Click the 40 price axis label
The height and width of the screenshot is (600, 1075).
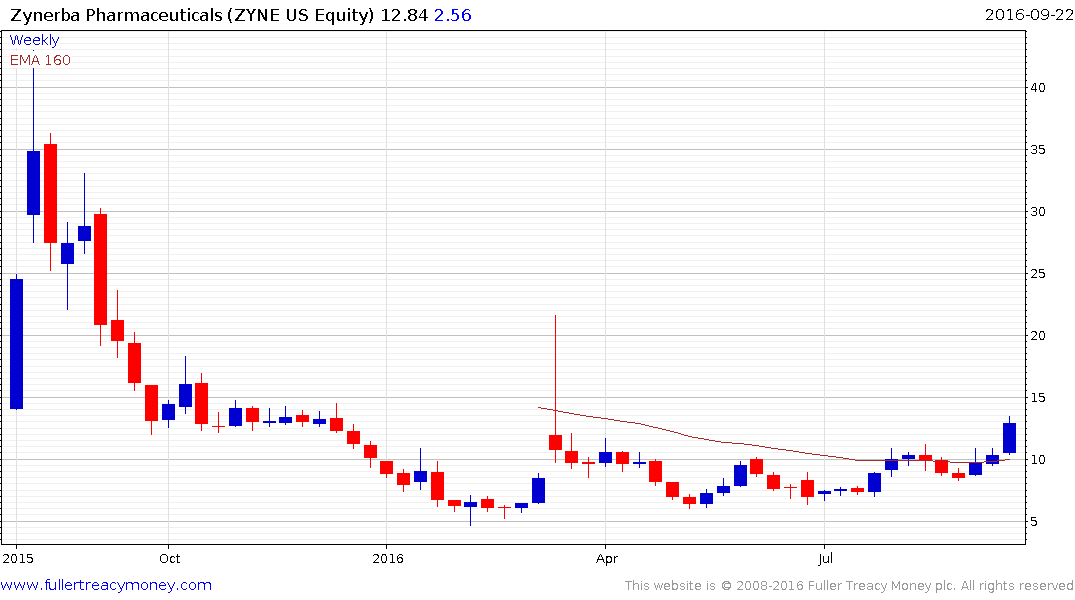pos(1038,87)
